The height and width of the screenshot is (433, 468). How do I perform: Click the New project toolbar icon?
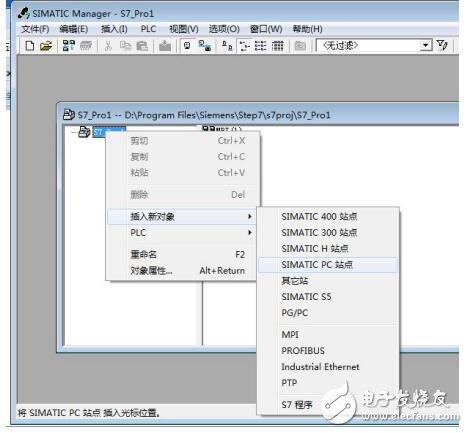click(30, 46)
